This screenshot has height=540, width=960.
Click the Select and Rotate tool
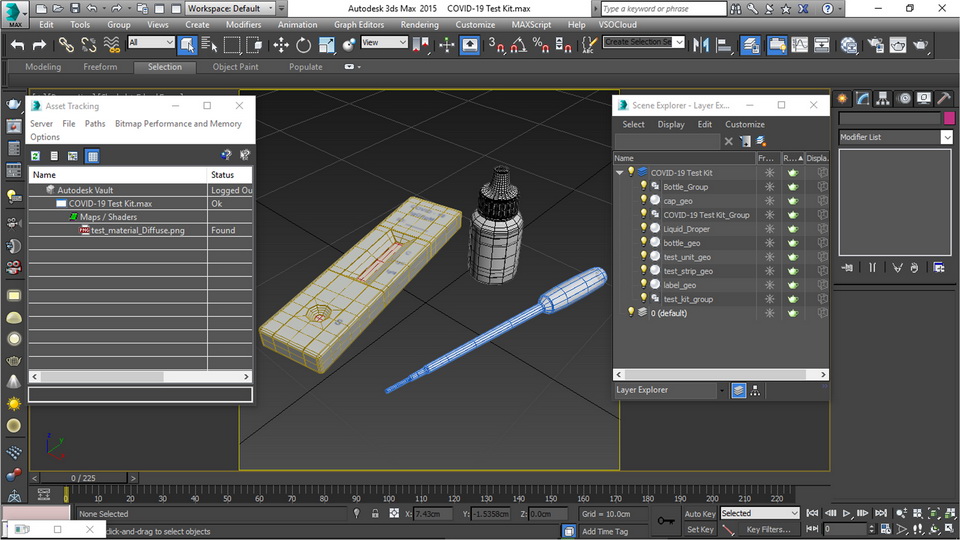click(x=303, y=45)
